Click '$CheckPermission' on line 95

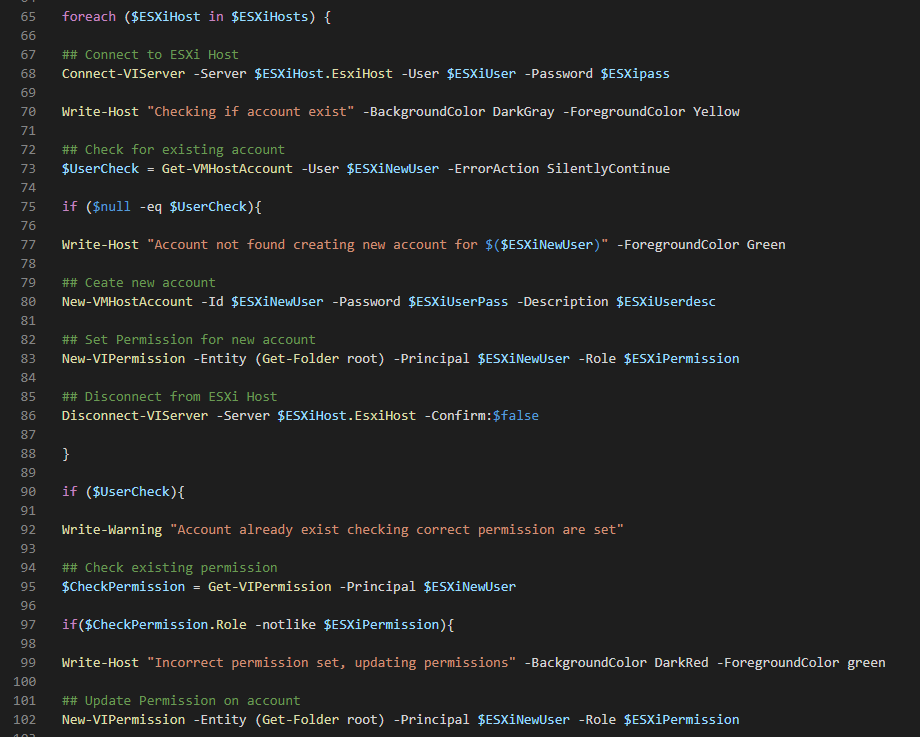click(x=123, y=587)
